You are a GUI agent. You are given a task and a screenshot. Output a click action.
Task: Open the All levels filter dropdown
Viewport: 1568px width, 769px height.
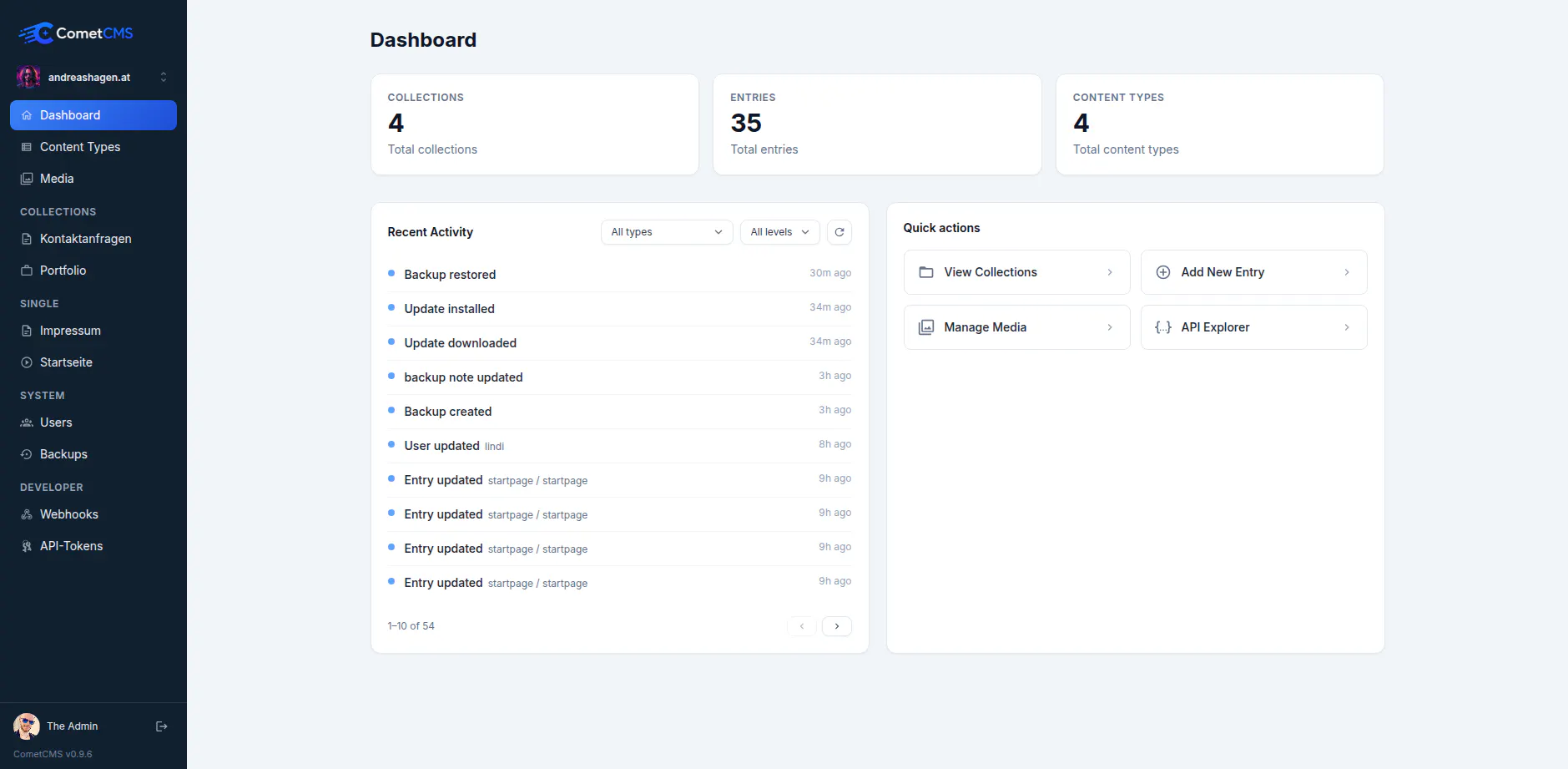tap(780, 232)
